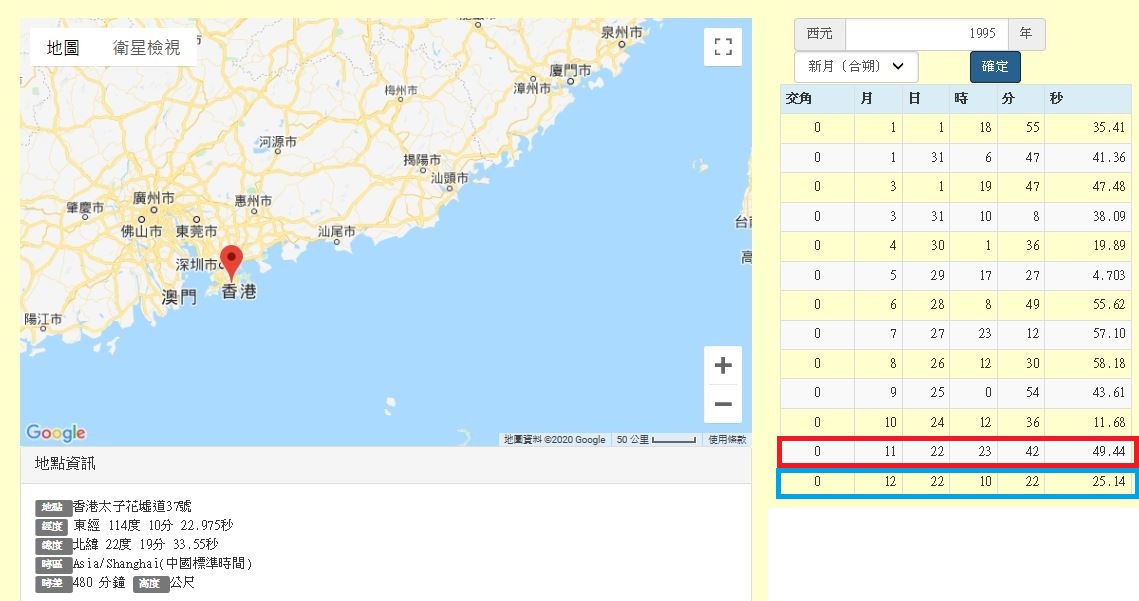Select the 地圖 map view tab
Viewport: 1139px width, 601px height.
click(x=63, y=48)
